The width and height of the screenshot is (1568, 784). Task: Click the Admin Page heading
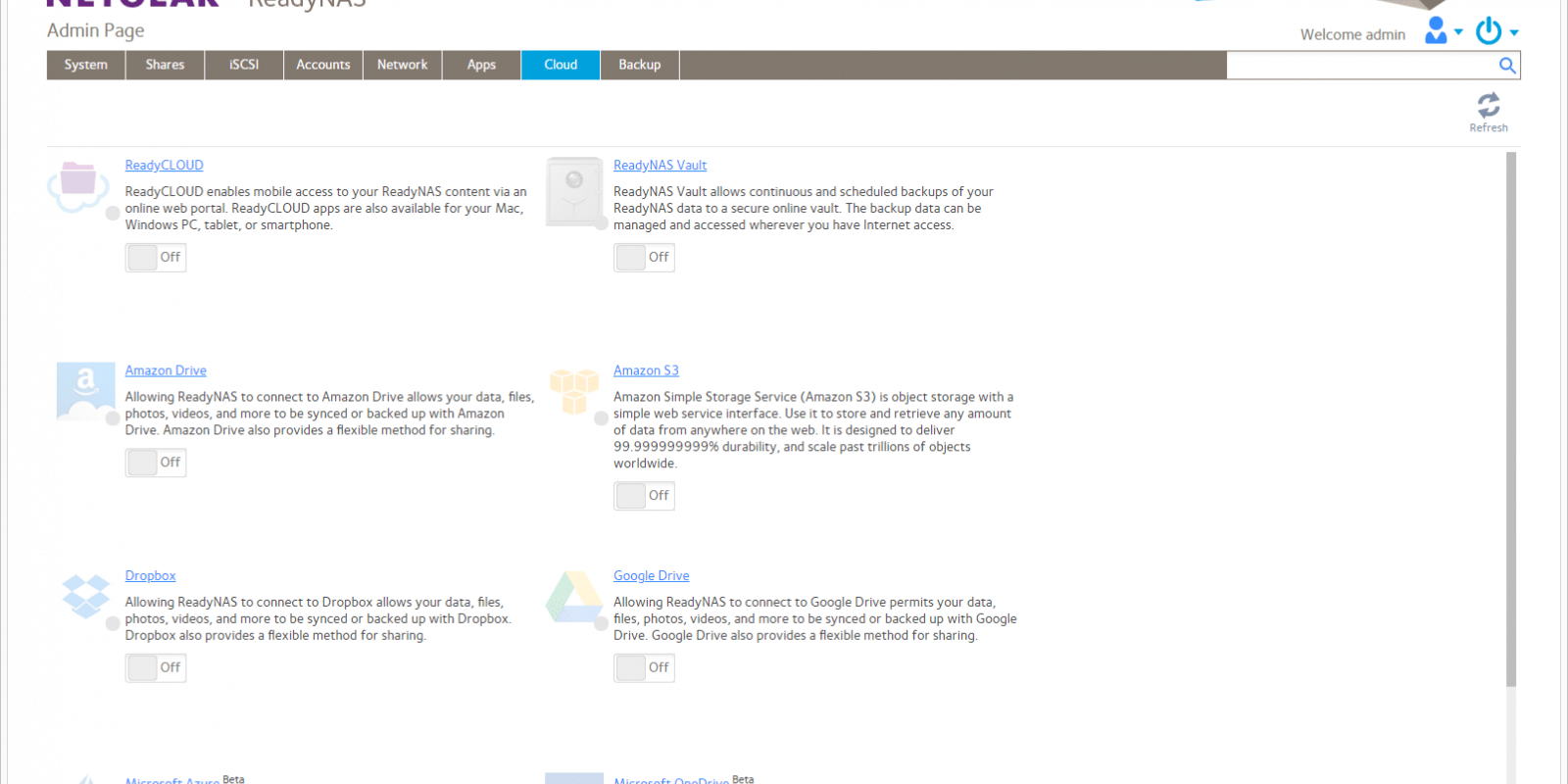(x=96, y=30)
